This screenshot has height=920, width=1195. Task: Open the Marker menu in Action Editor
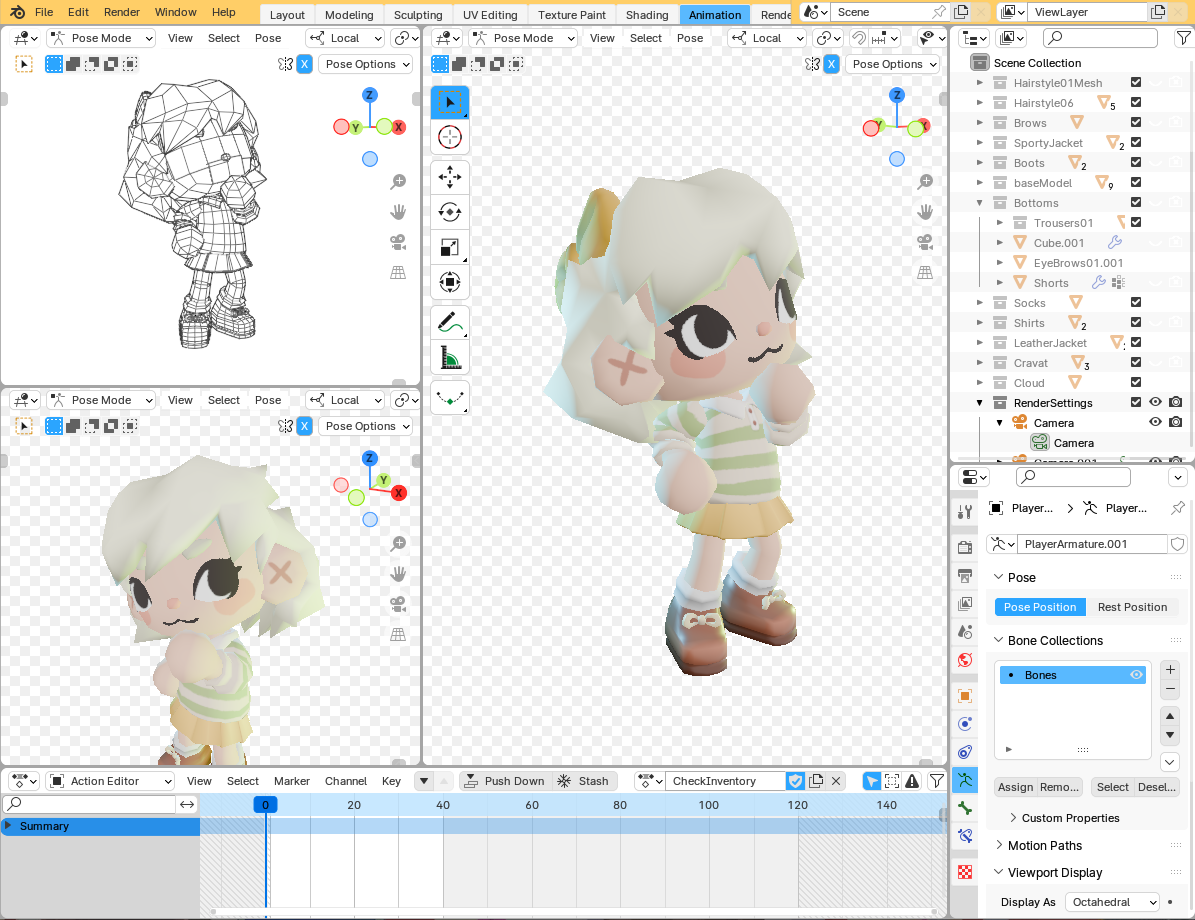point(292,781)
